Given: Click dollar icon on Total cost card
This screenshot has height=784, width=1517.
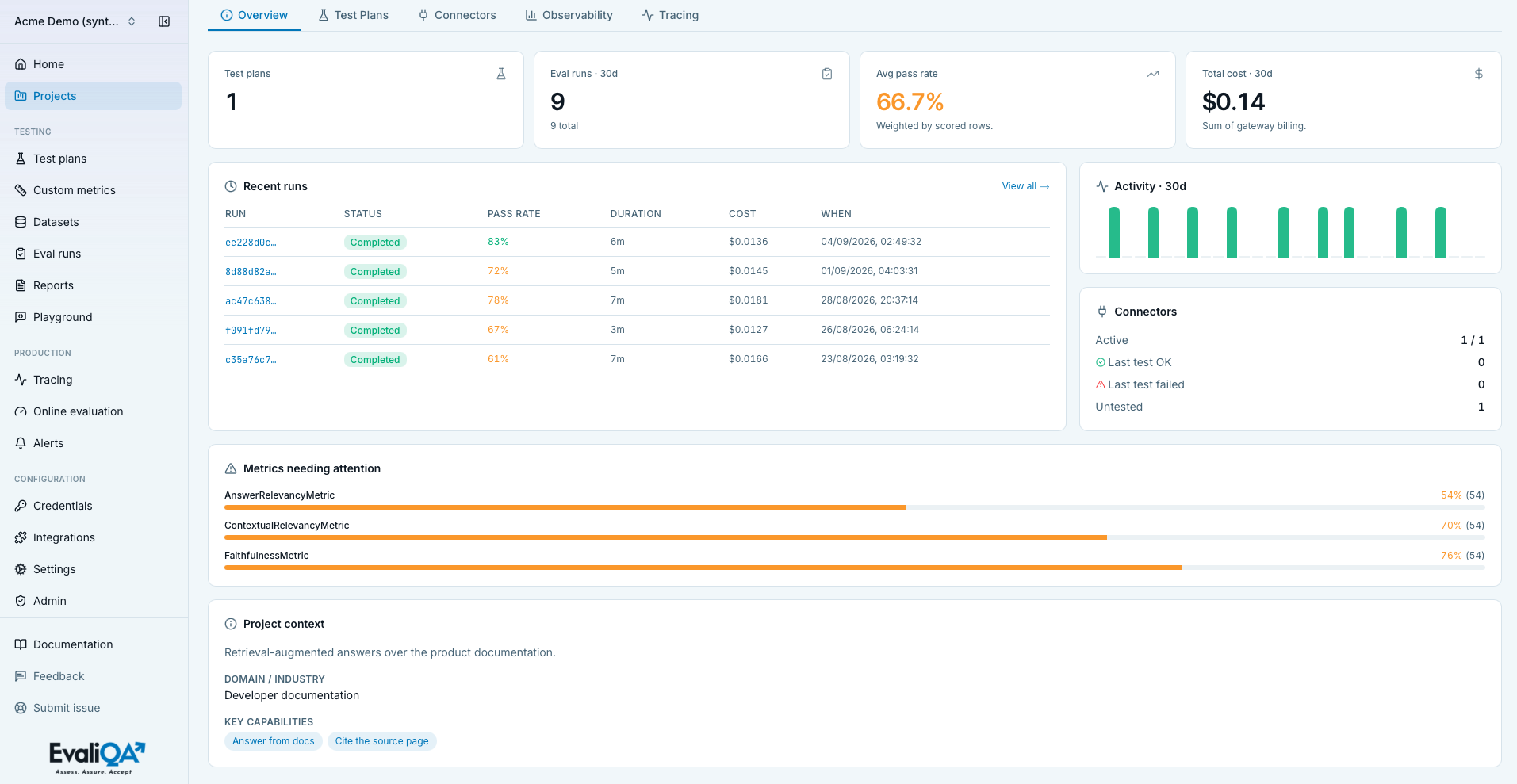Looking at the screenshot, I should 1479,74.
